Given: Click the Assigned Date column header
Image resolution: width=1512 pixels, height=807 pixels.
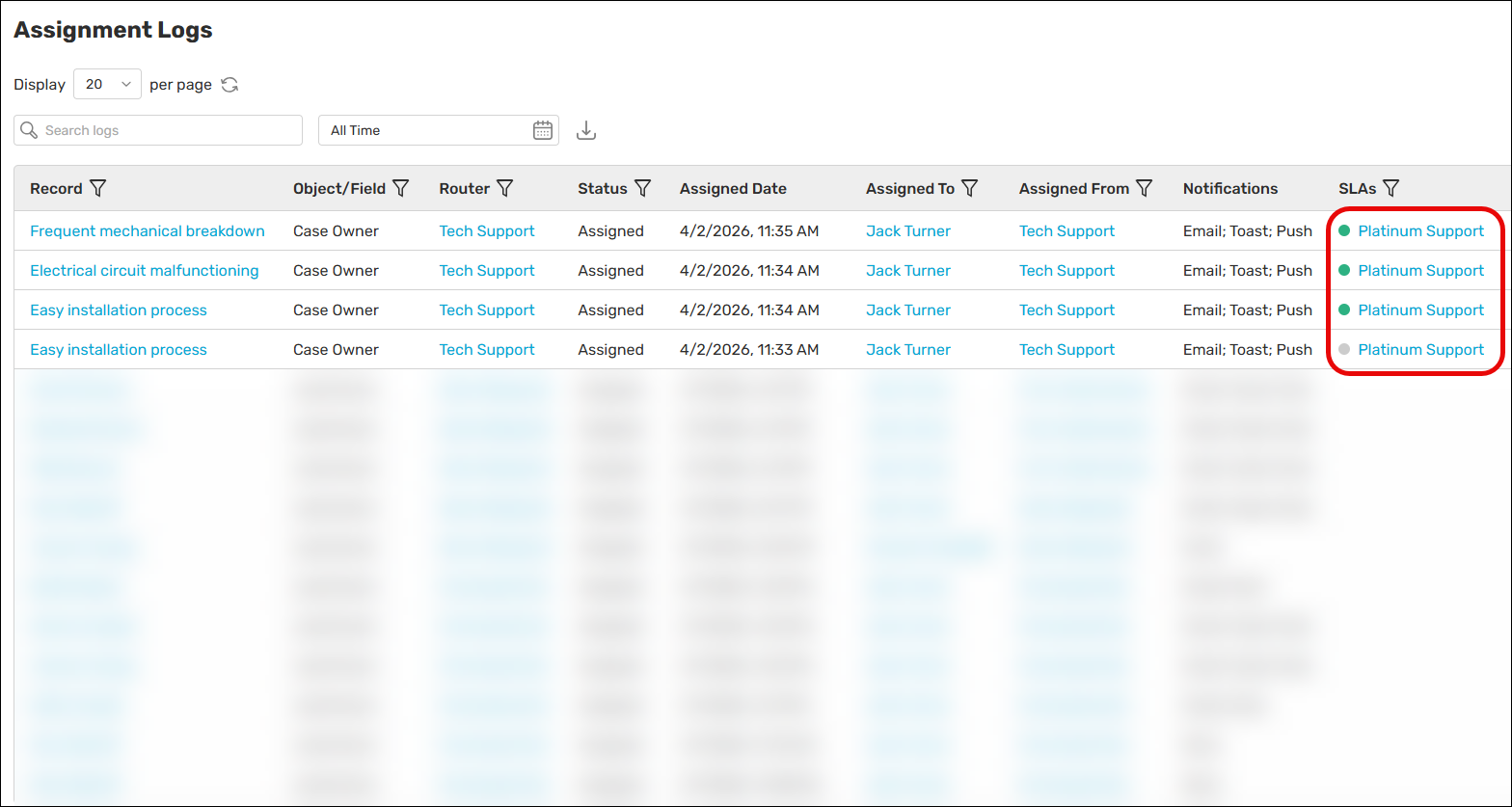Looking at the screenshot, I should (x=733, y=189).
